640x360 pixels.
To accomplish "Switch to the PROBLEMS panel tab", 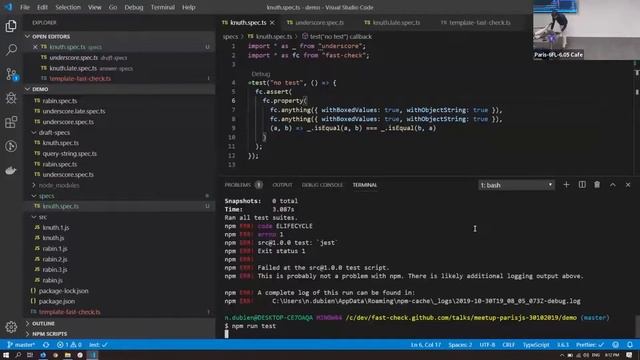I will [x=238, y=185].
